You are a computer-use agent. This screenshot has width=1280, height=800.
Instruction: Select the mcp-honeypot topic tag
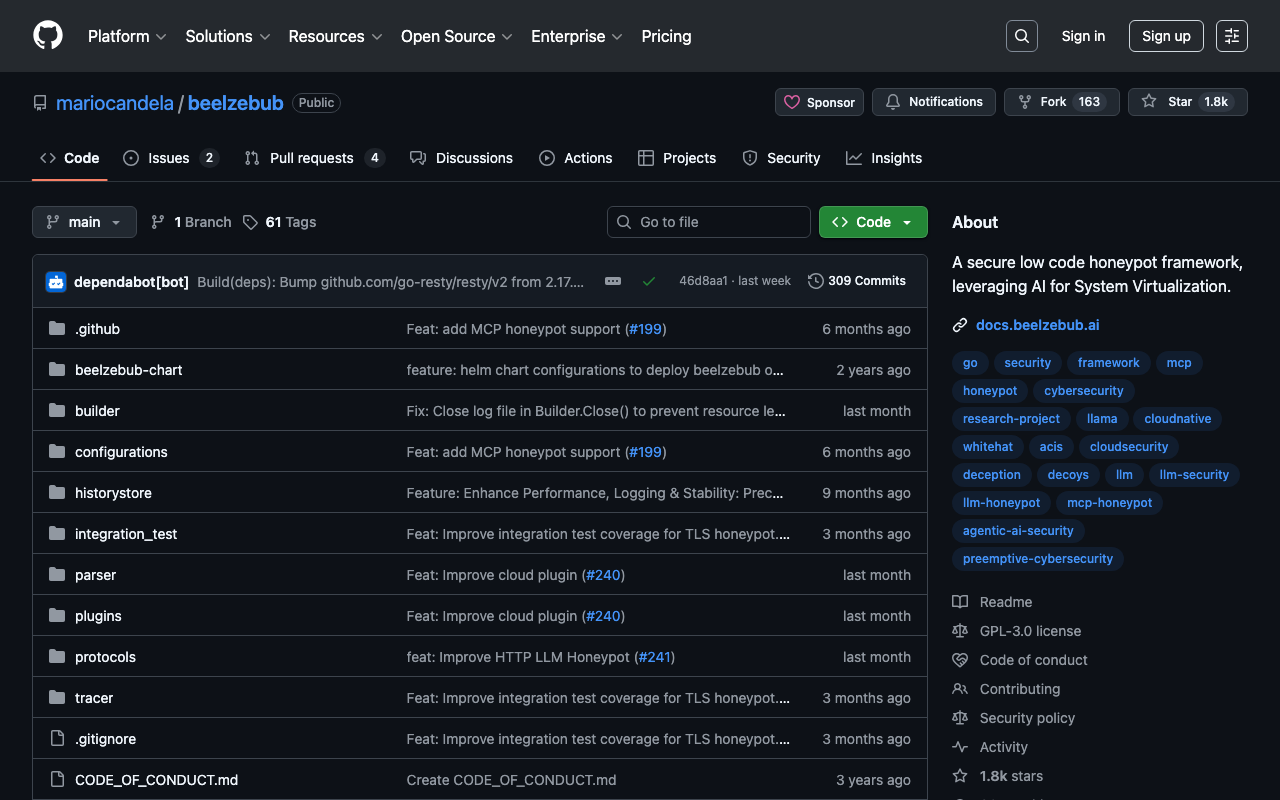[1109, 503]
